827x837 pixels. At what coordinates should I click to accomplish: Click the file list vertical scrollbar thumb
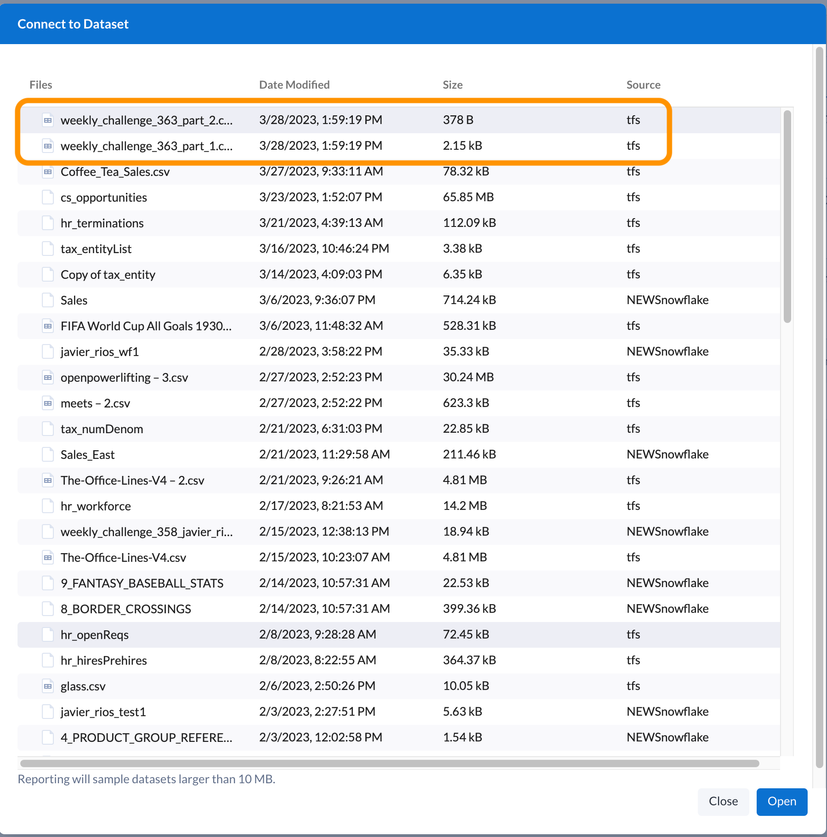coord(787,216)
